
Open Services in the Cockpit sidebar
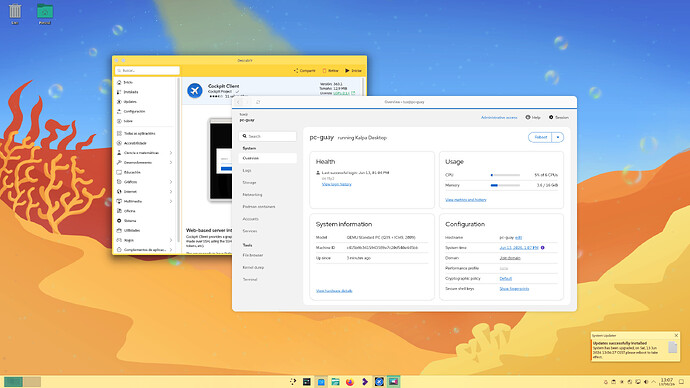pos(250,231)
